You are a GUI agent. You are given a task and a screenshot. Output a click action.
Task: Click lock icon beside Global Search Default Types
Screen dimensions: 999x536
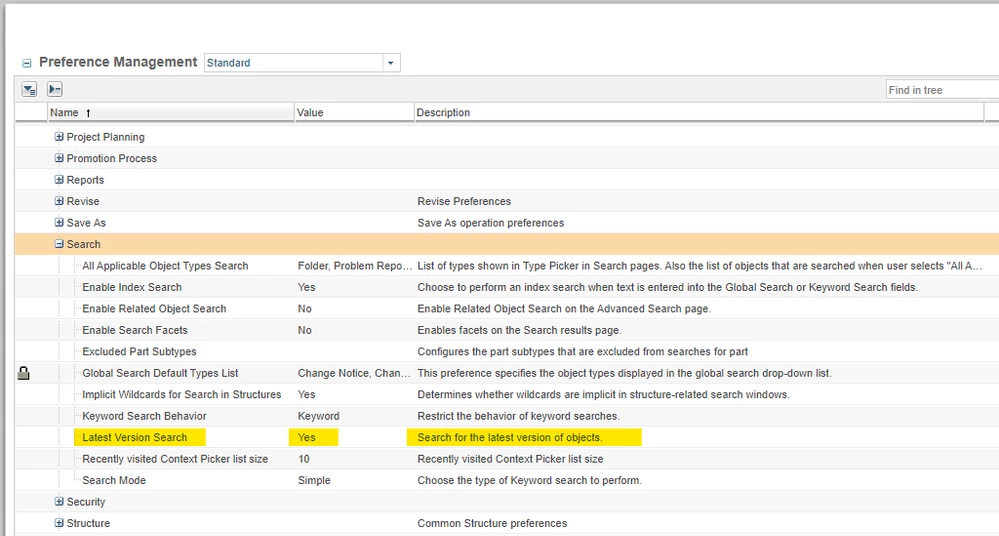click(24, 373)
